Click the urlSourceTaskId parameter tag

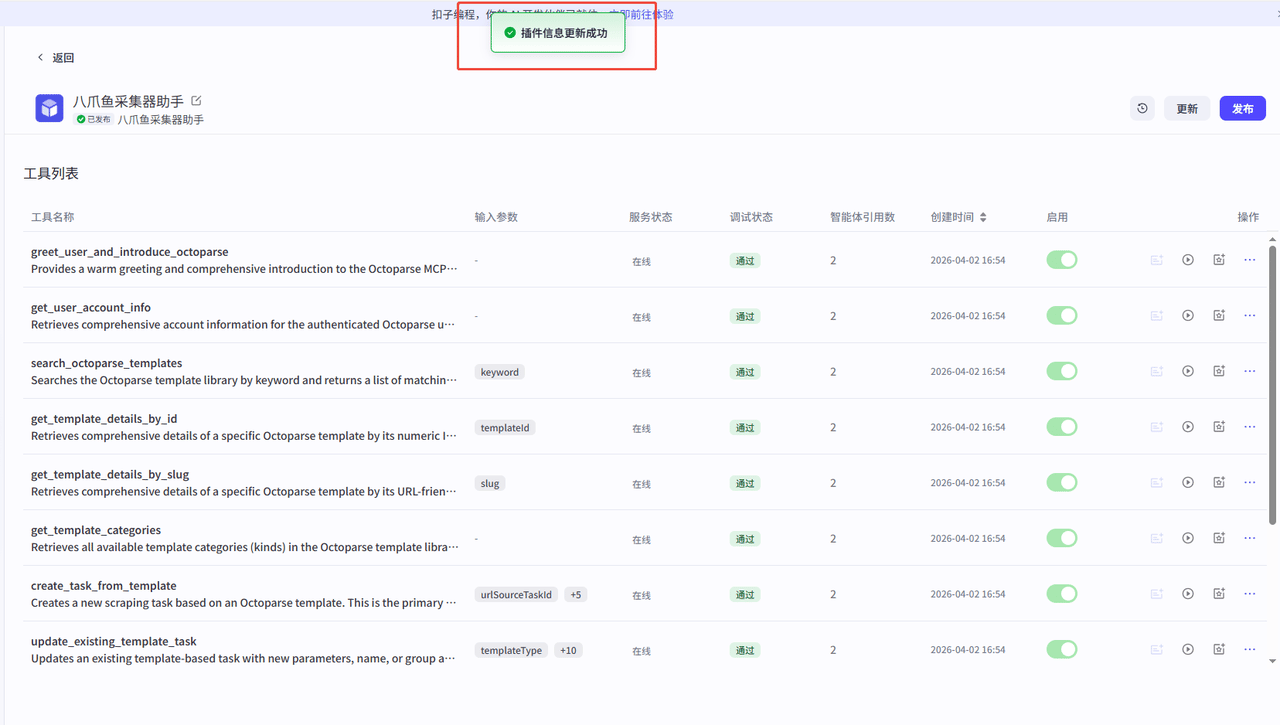516,595
